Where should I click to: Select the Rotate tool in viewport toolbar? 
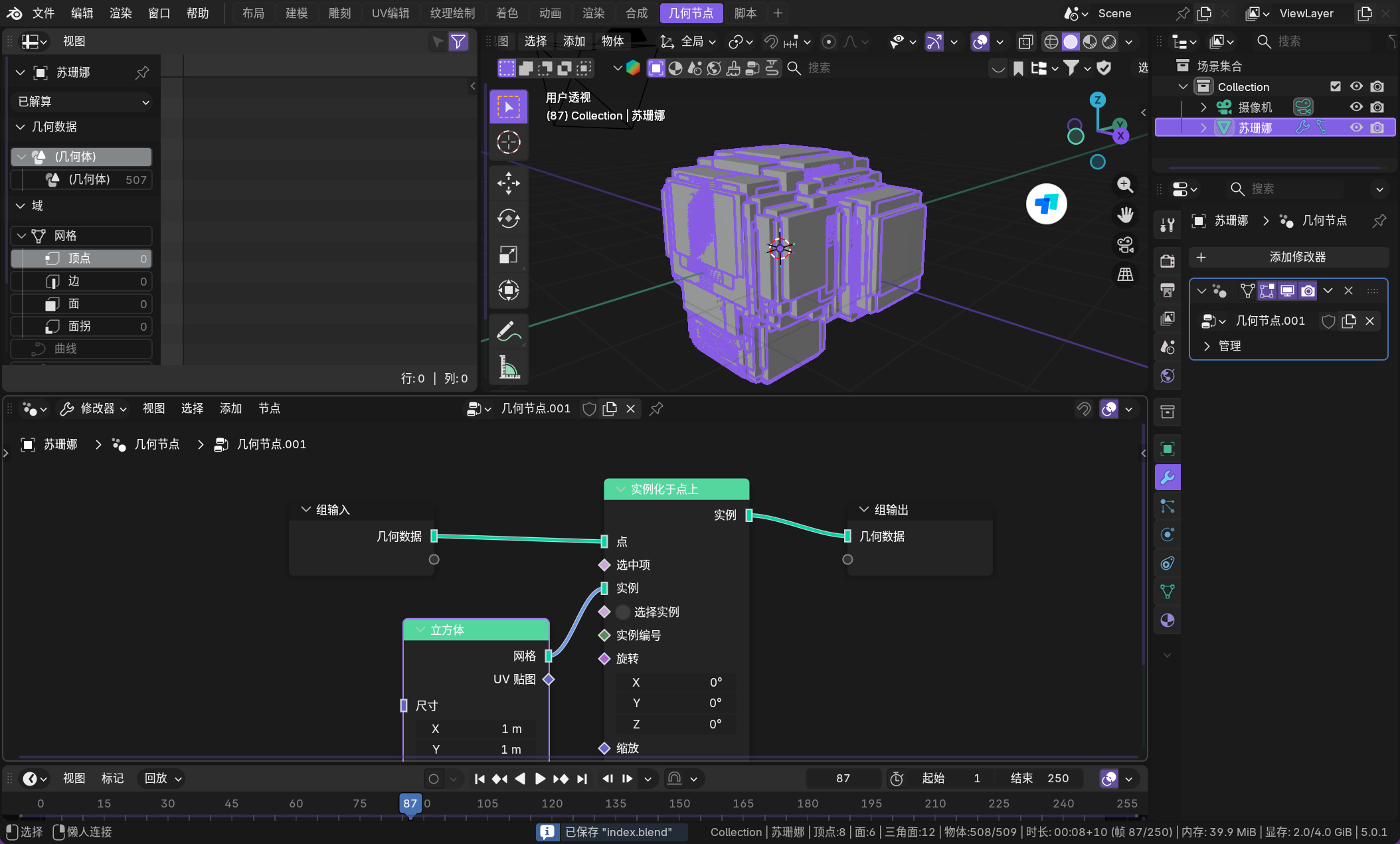(508, 218)
